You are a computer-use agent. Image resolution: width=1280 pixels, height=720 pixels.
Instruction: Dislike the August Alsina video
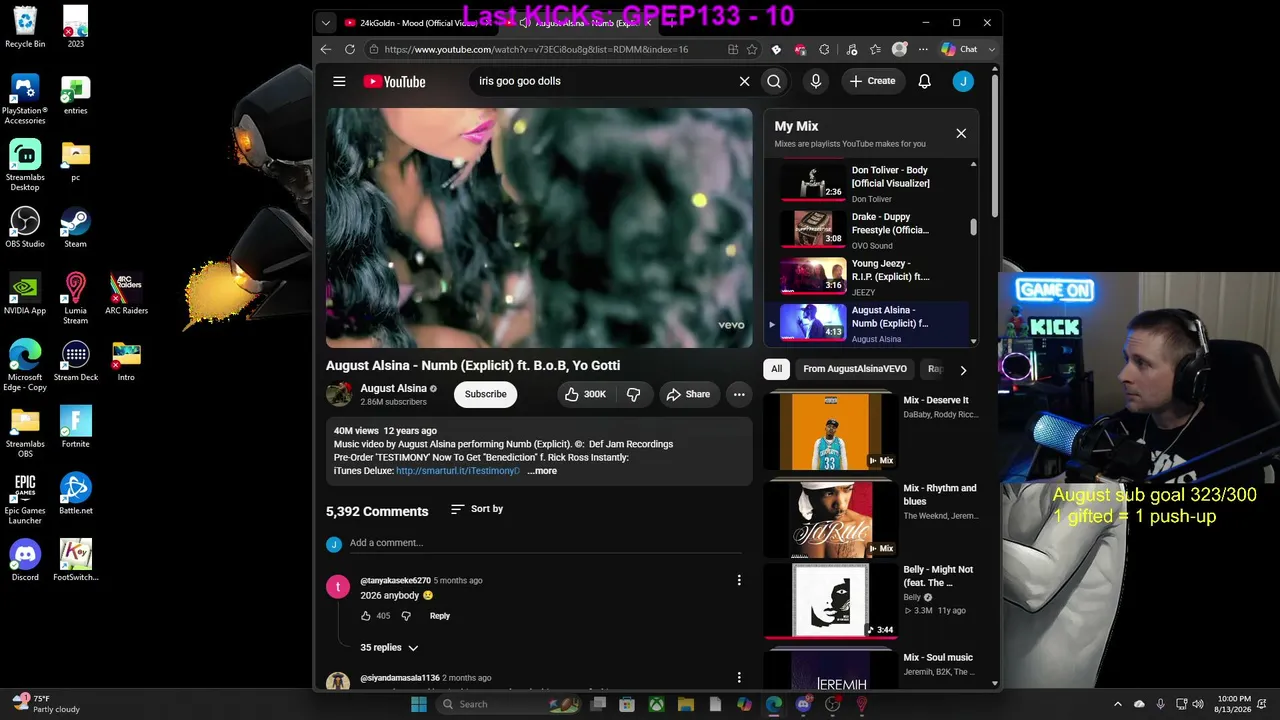pyautogui.click(x=633, y=394)
